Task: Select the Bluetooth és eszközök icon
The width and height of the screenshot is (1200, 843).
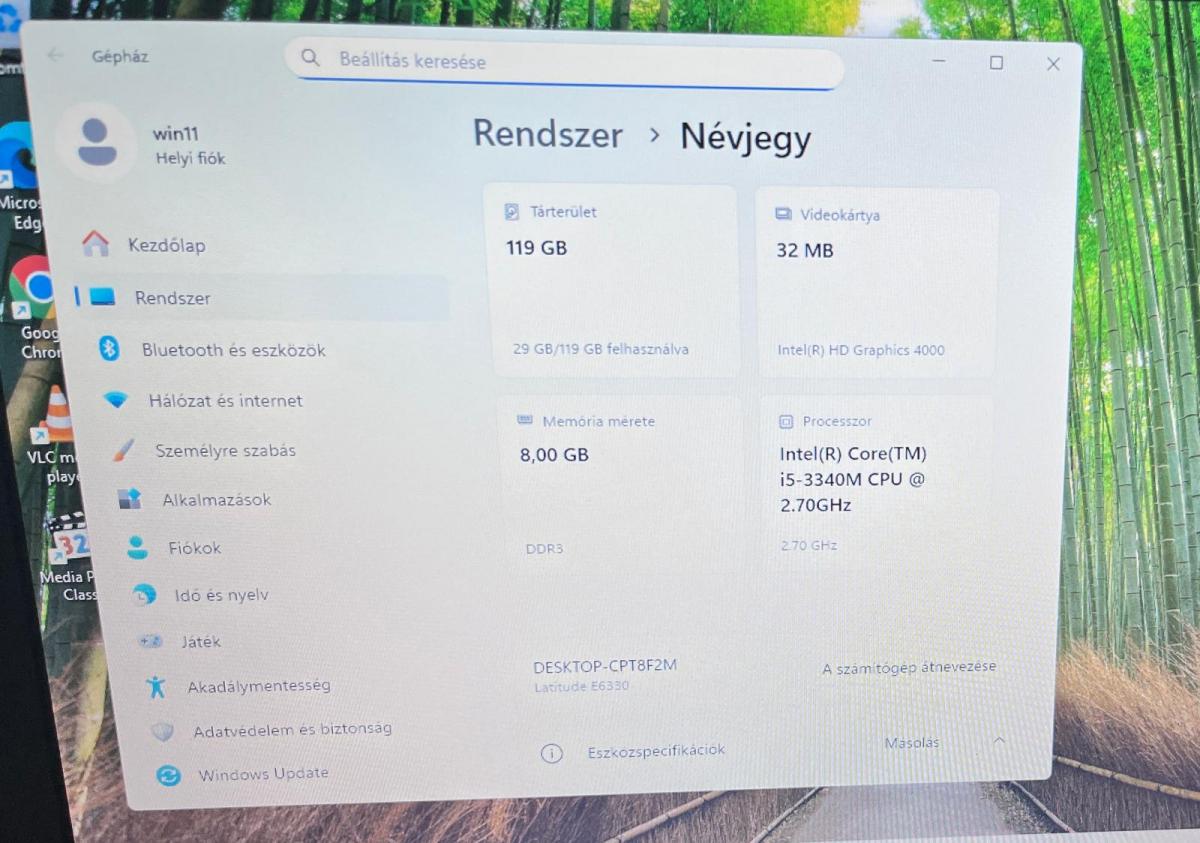Action: (x=109, y=349)
